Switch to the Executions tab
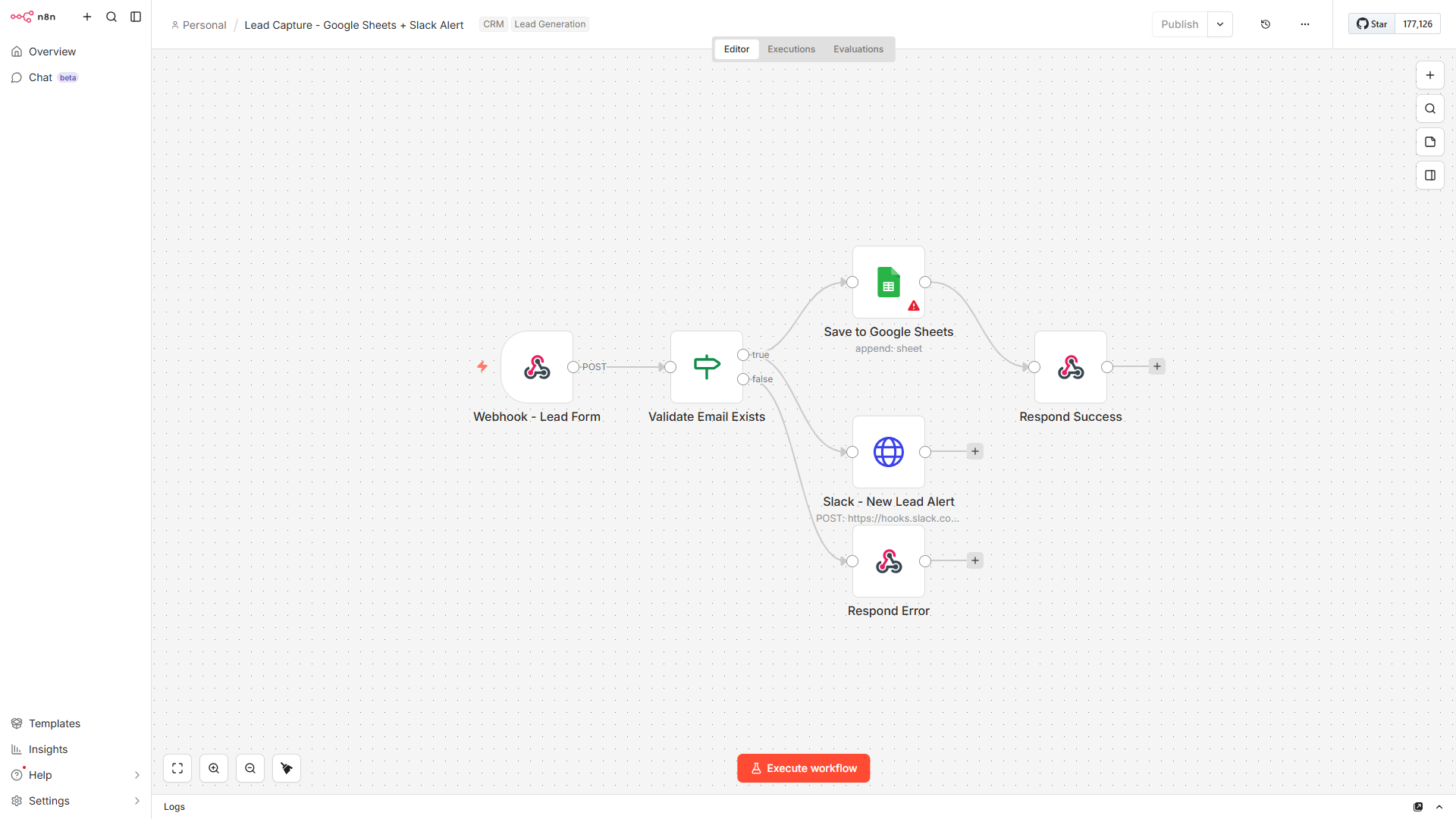 (791, 49)
